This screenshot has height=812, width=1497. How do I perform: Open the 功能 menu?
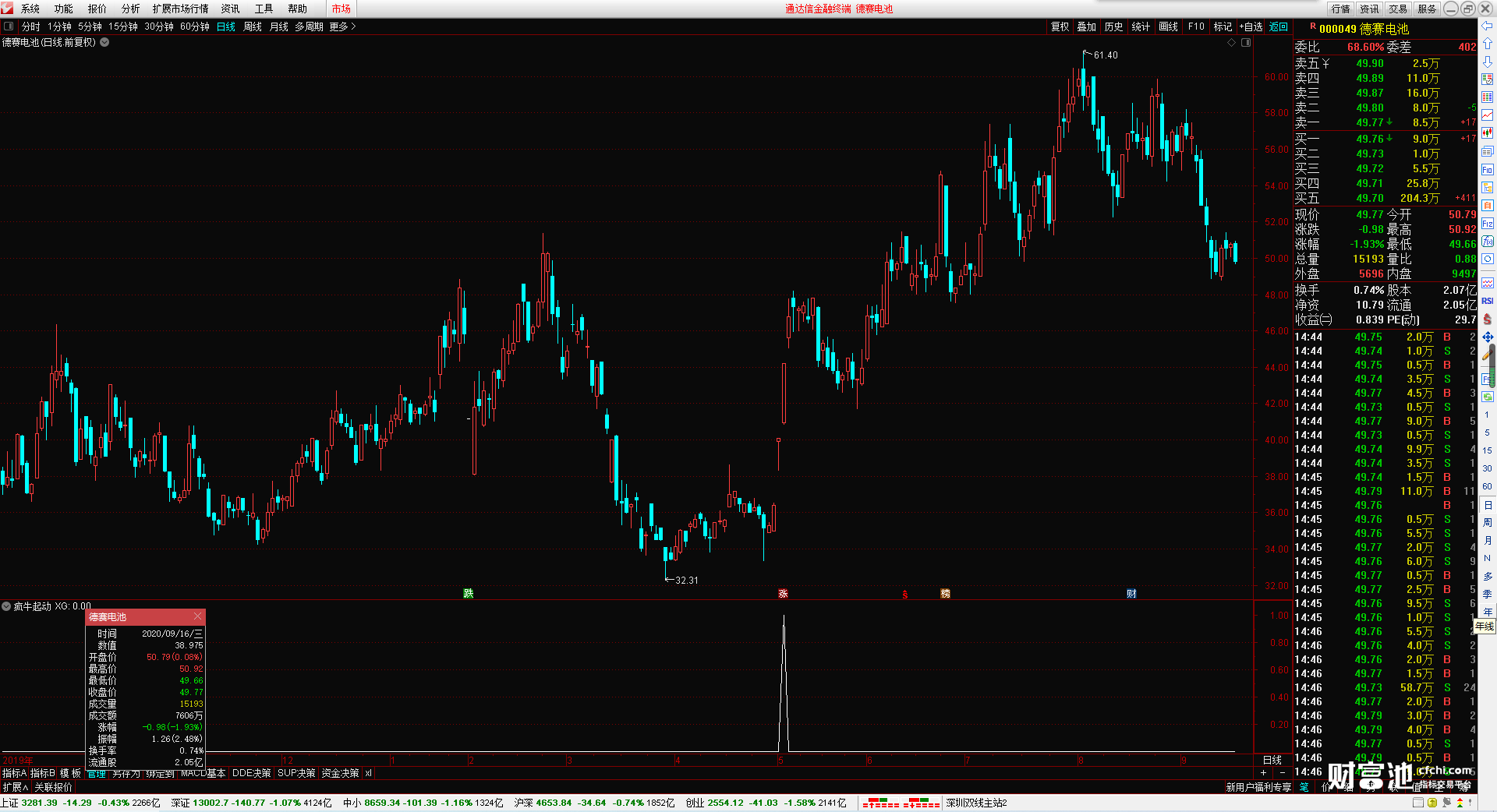click(x=64, y=9)
